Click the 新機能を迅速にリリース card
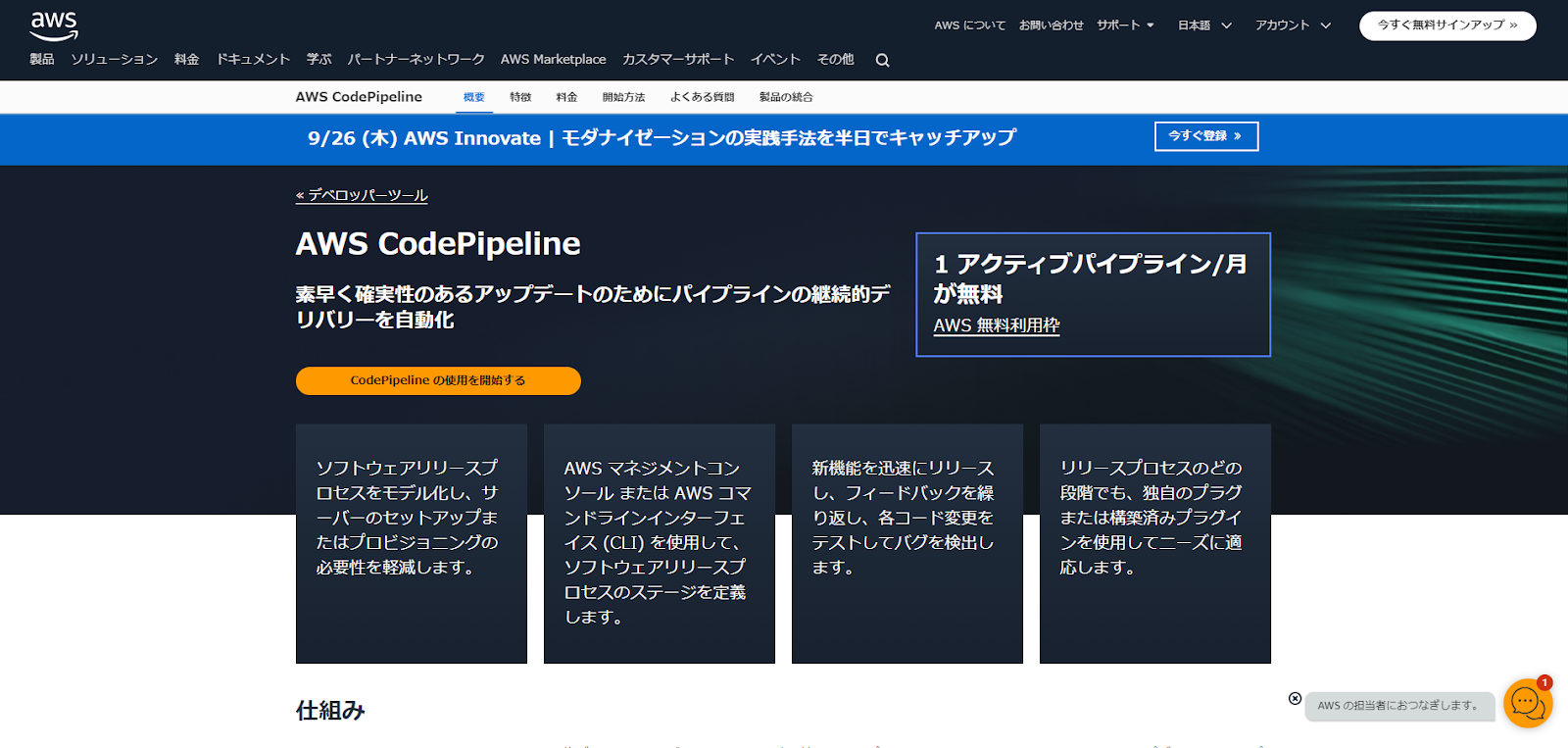 907,543
